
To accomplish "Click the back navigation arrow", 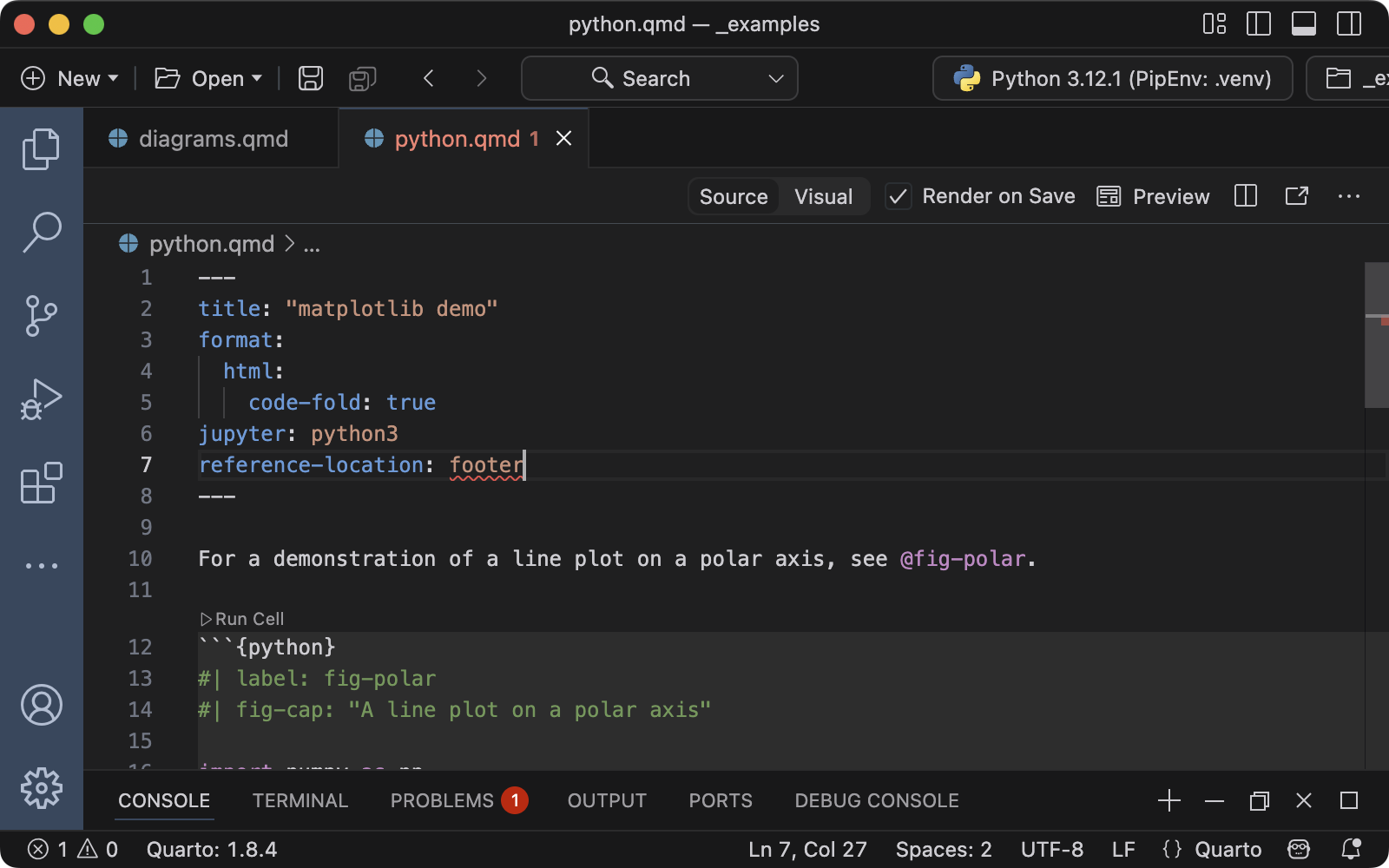I will click(x=429, y=78).
